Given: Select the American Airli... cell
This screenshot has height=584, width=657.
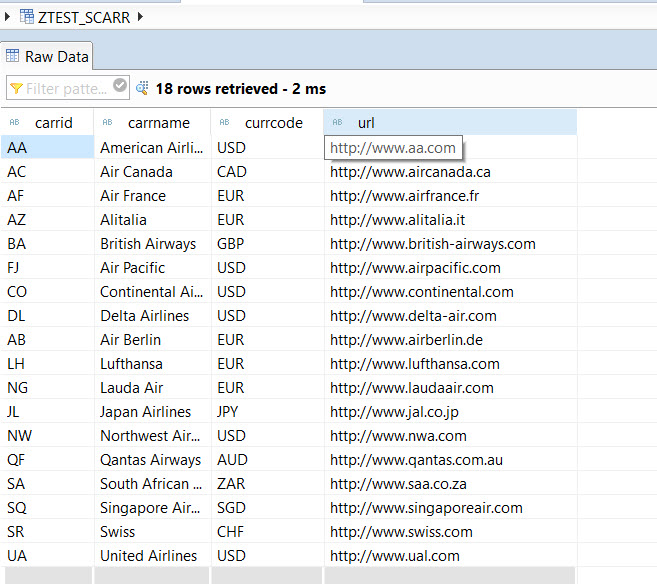Looking at the screenshot, I should 153,147.
